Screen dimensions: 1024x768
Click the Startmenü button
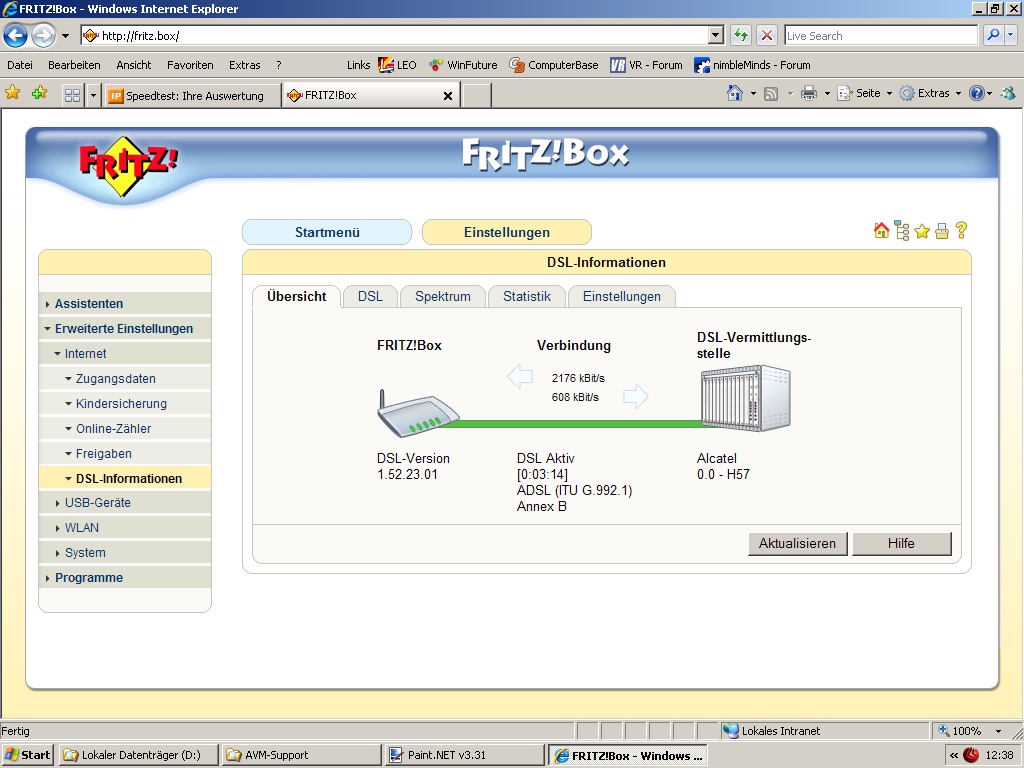point(327,232)
